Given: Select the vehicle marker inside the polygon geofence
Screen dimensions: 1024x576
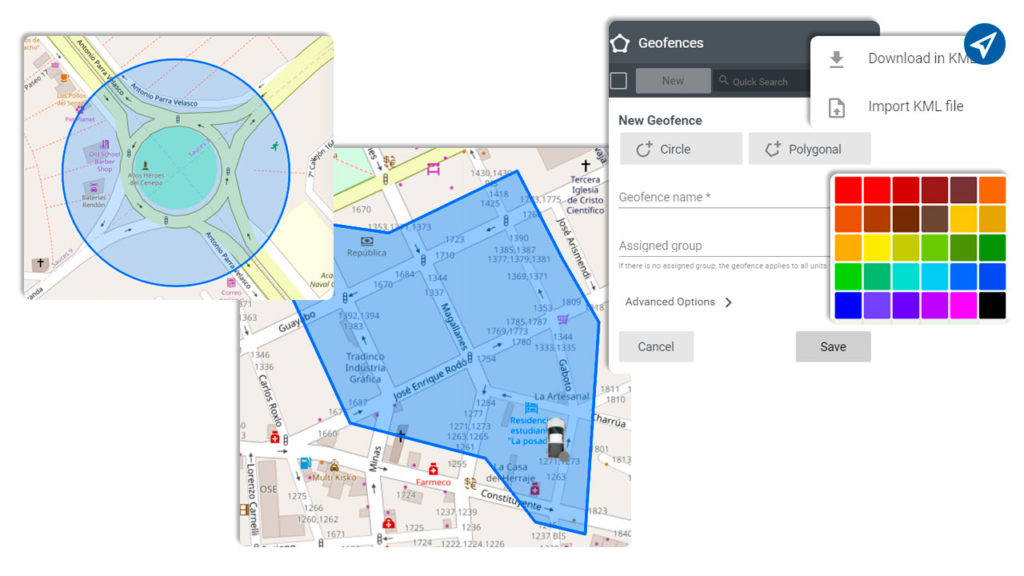Looking at the screenshot, I should coord(557,438).
